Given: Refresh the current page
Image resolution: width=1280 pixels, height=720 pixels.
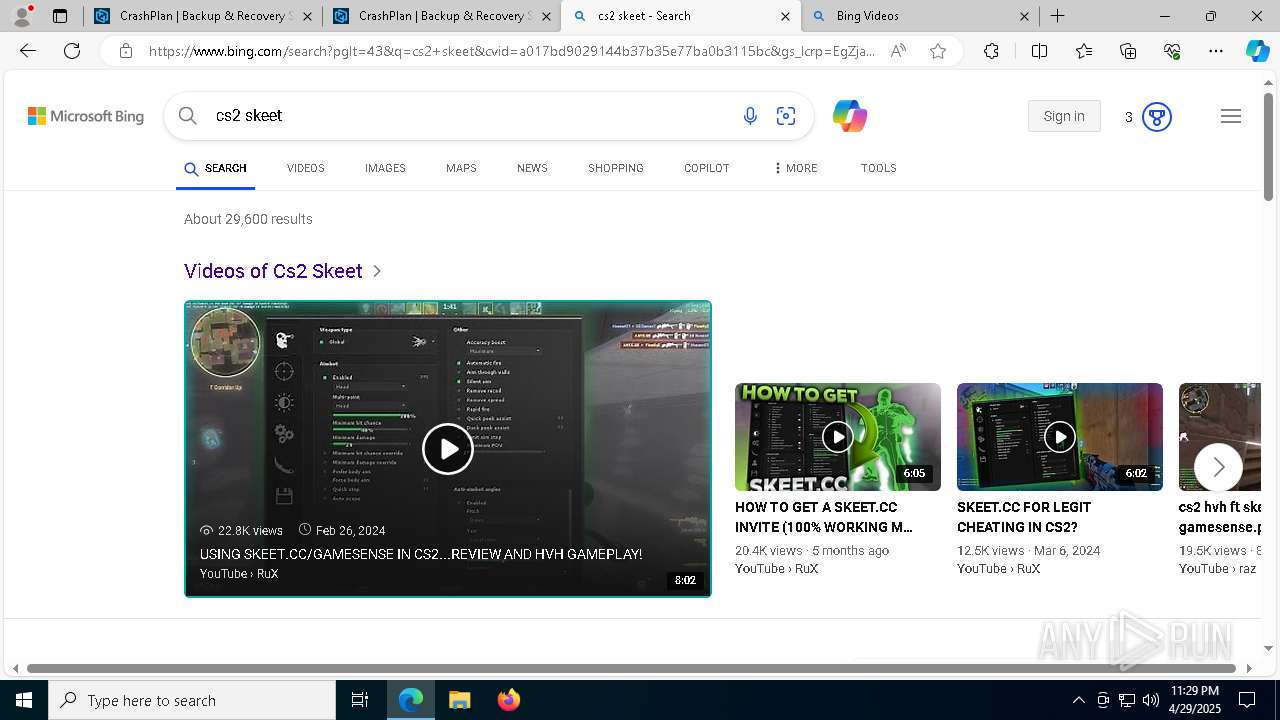Looking at the screenshot, I should click(72, 51).
